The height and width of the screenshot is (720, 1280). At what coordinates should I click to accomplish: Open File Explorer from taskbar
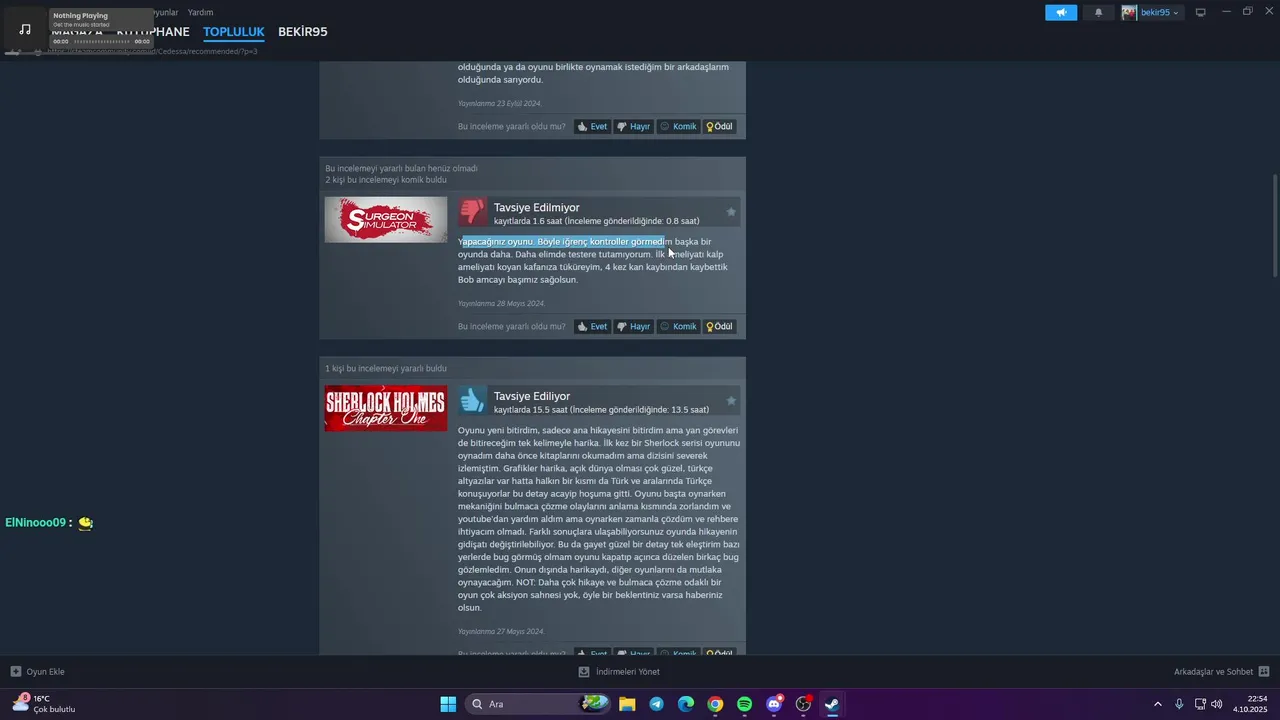pos(627,704)
